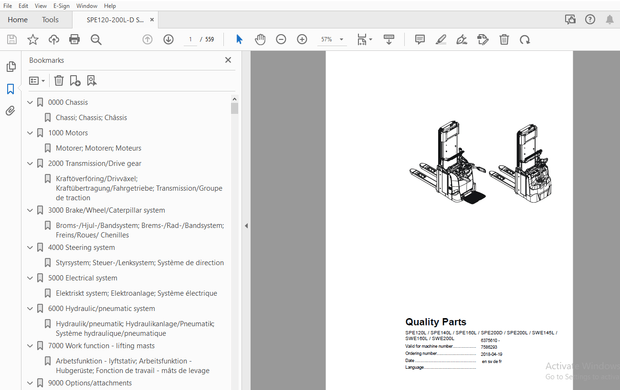Open the View menu
Screen dimensions: 620x390
click(40, 6)
